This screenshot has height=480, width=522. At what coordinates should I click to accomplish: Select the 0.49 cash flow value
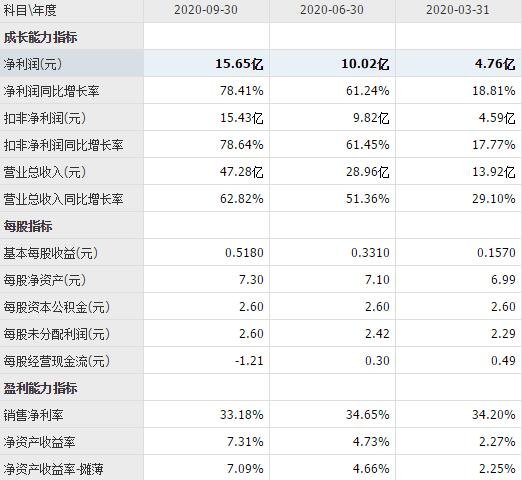(x=503, y=361)
